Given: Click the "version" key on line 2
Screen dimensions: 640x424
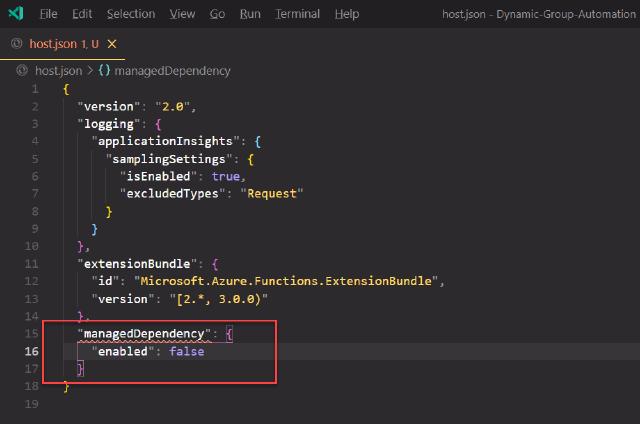Looking at the screenshot, I should click(109, 107).
